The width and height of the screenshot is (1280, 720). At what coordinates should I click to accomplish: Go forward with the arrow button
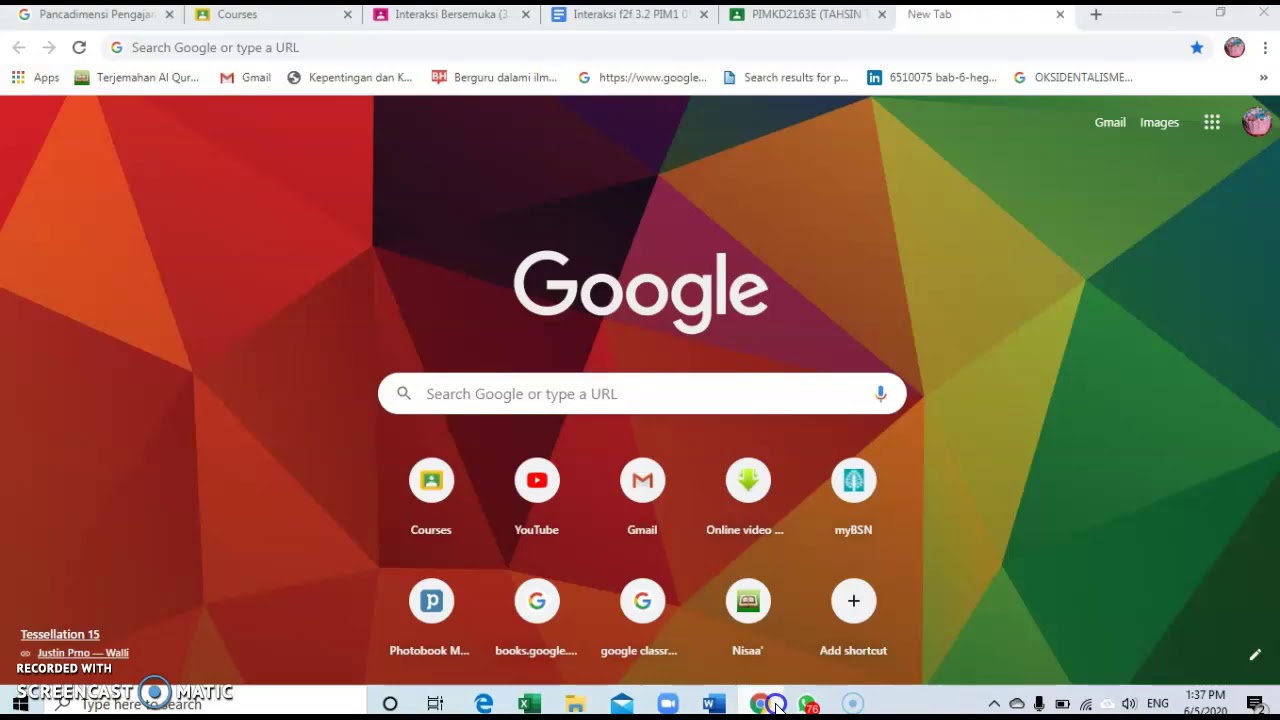tap(49, 47)
